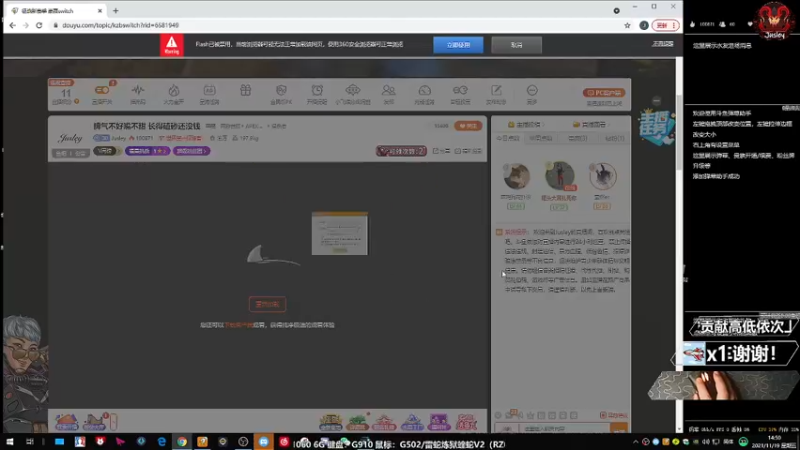The width and height of the screenshot is (800, 450).
Task: Open the cloud-eye icon in streamer toolbar
Action: tap(353, 90)
